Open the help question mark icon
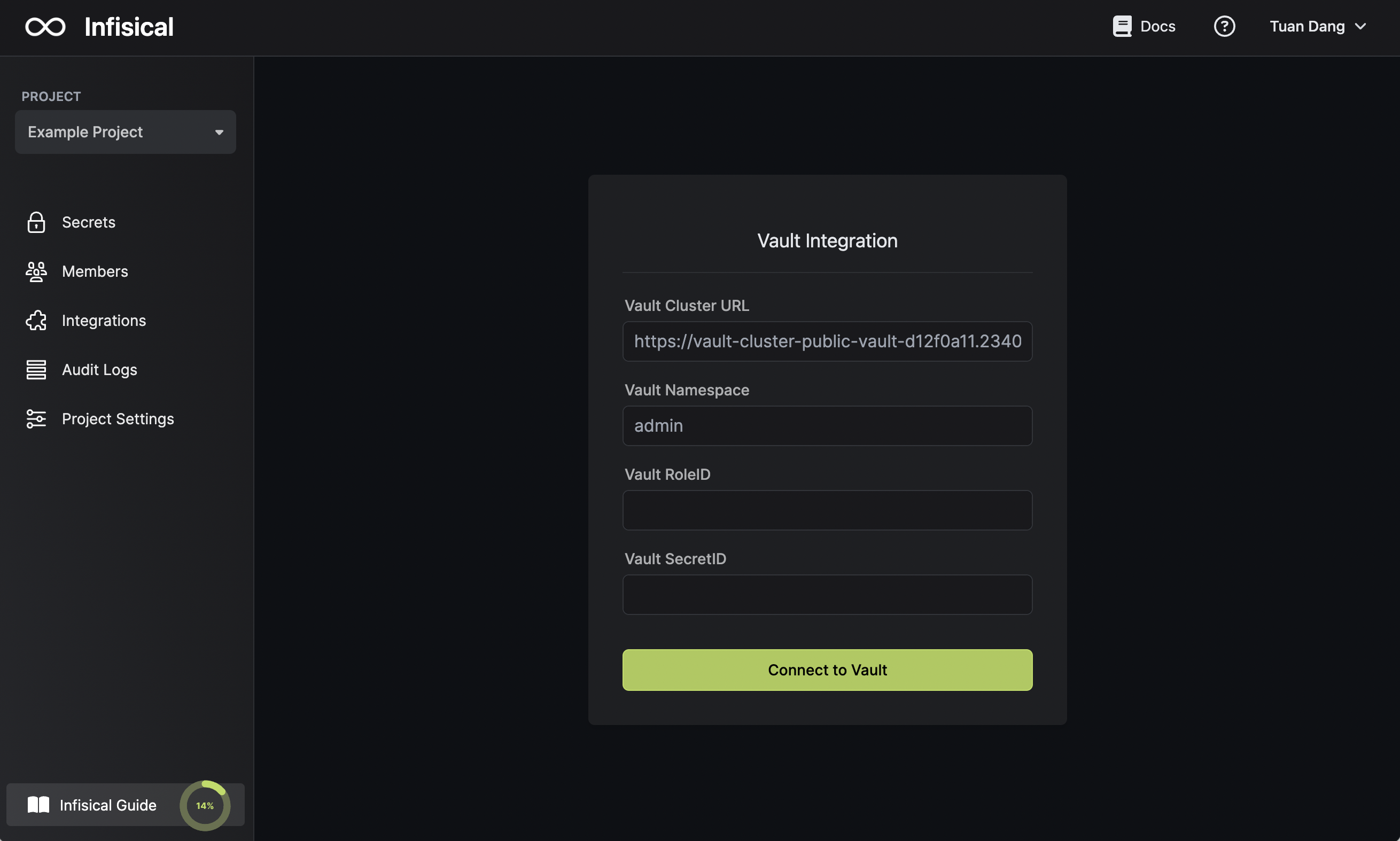 tap(1224, 26)
